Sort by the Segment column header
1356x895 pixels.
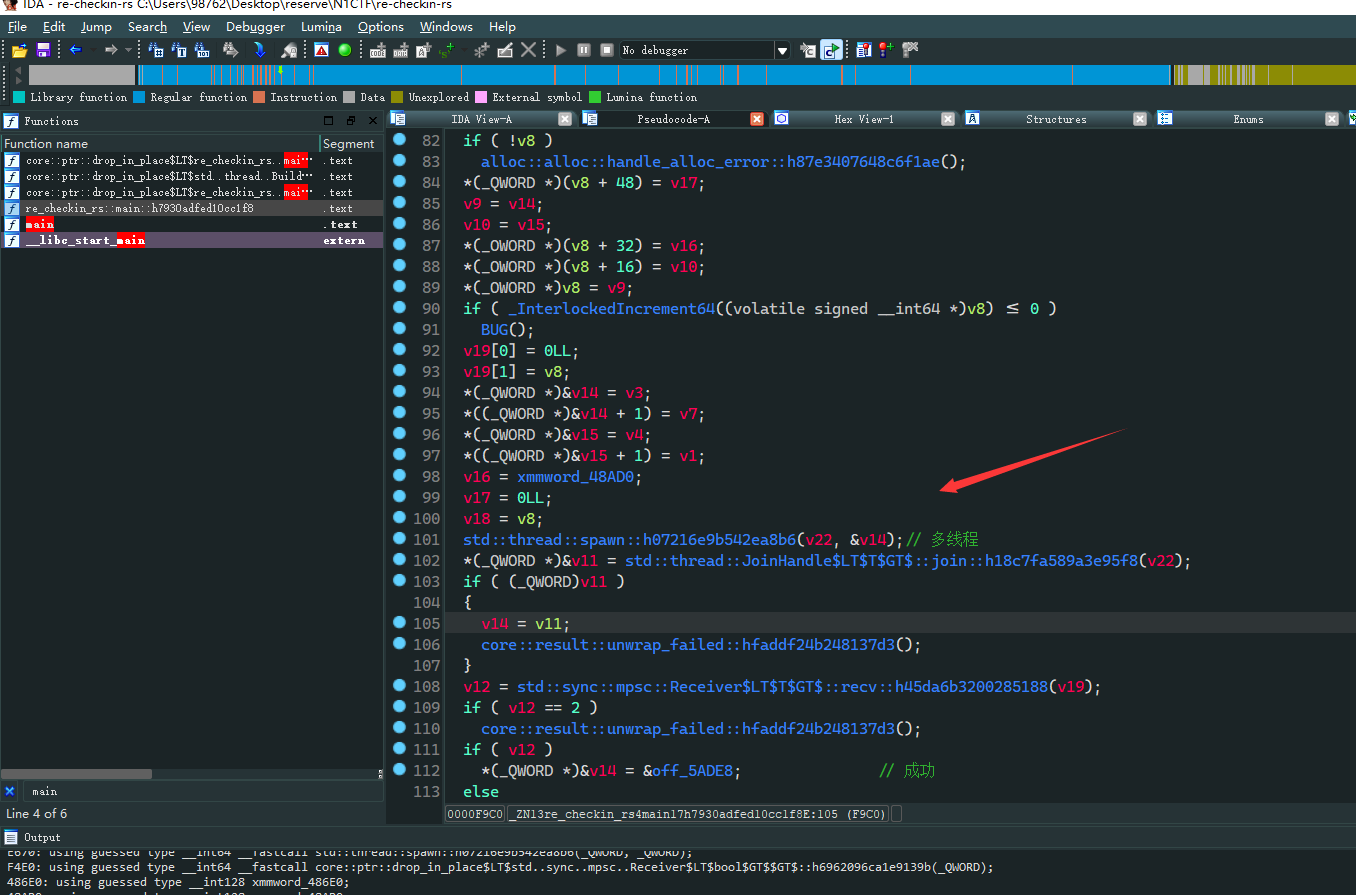[348, 144]
